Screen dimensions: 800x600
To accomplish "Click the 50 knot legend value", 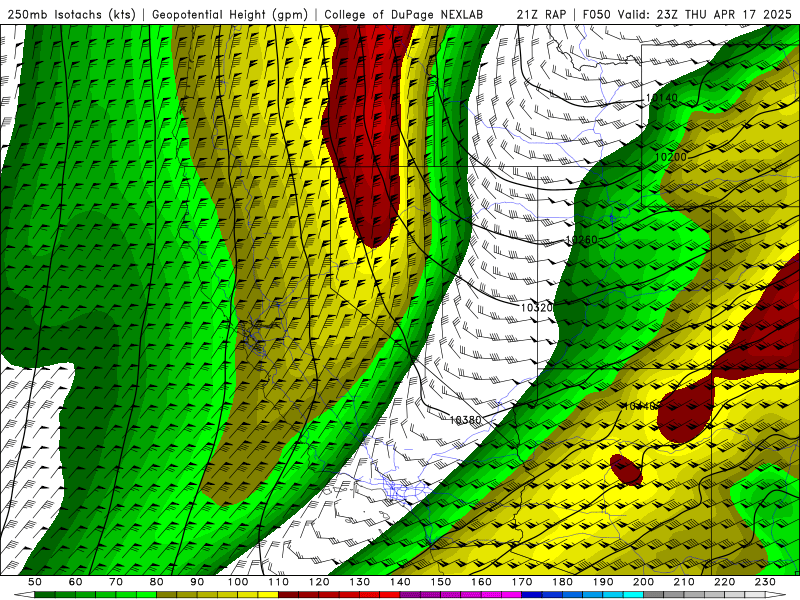I will pos(35,582).
